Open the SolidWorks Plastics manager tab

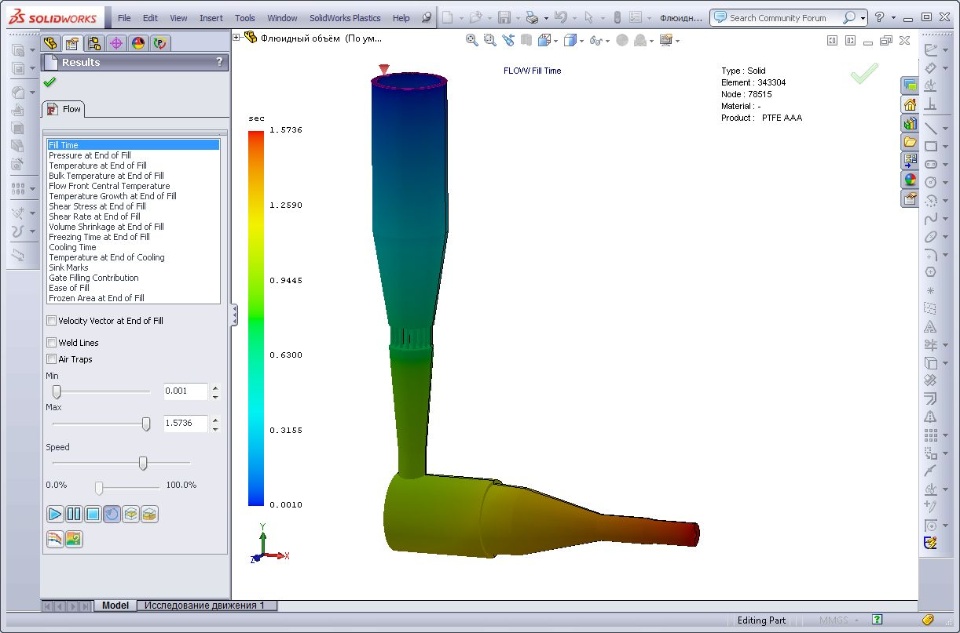tap(160, 43)
